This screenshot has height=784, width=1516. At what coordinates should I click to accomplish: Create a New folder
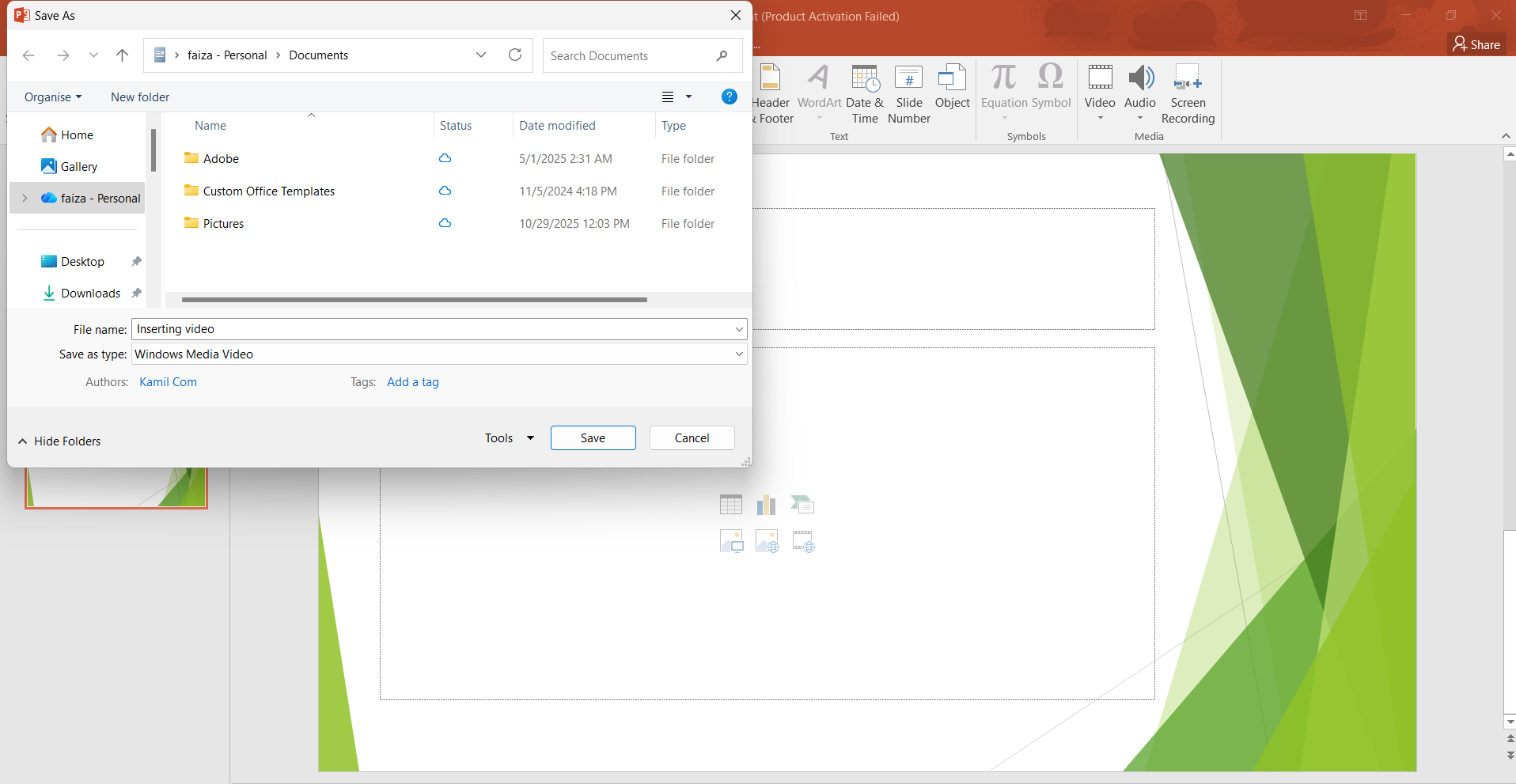140,97
